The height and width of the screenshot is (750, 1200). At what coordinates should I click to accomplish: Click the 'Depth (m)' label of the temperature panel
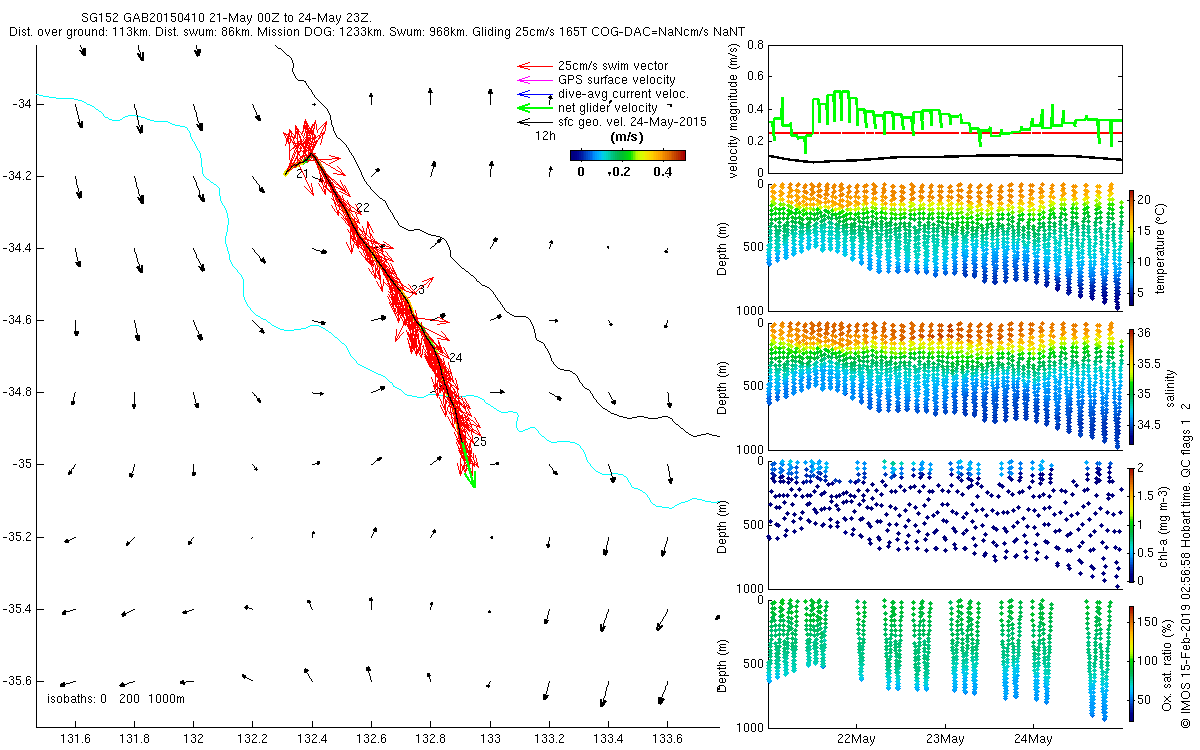click(724, 246)
